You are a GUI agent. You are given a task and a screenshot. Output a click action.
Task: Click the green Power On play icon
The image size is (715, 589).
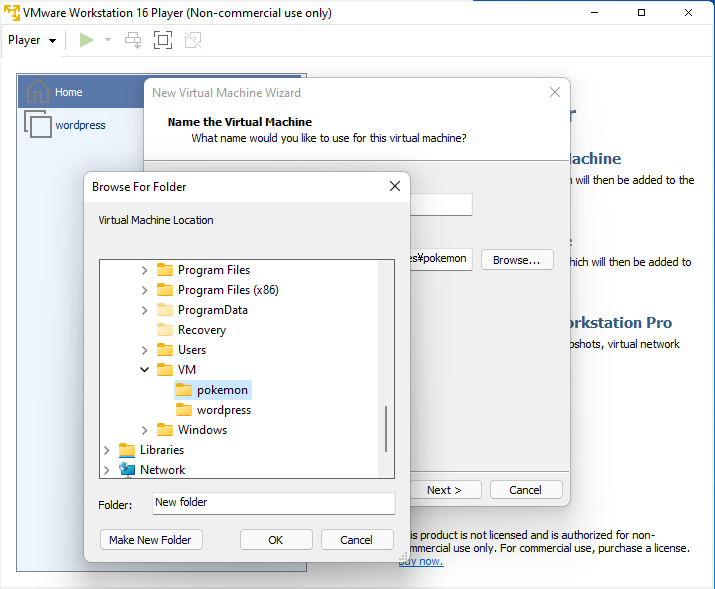[x=86, y=40]
